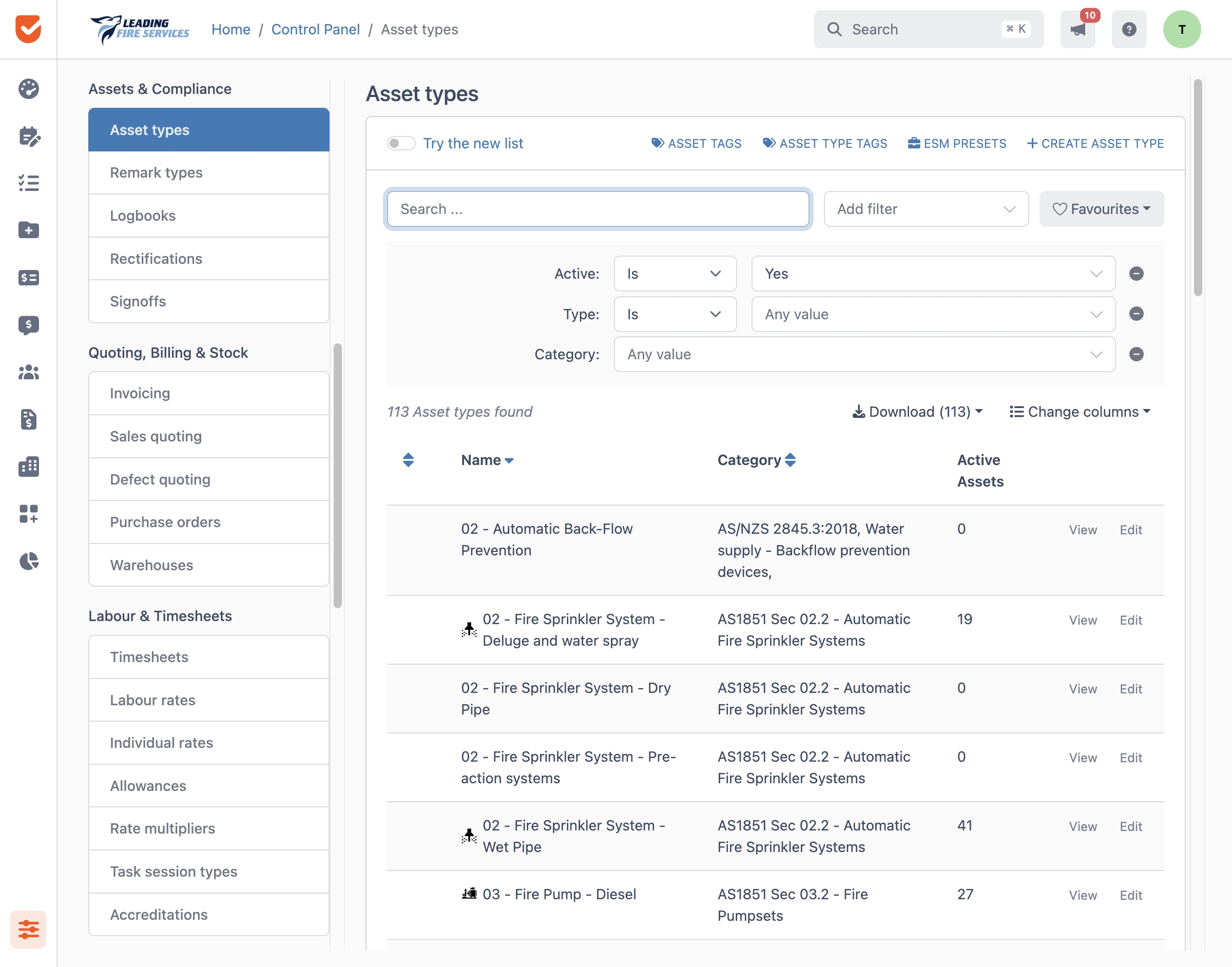Open the Download (113) menu
Image resolution: width=1232 pixels, height=967 pixels.
tap(917, 412)
